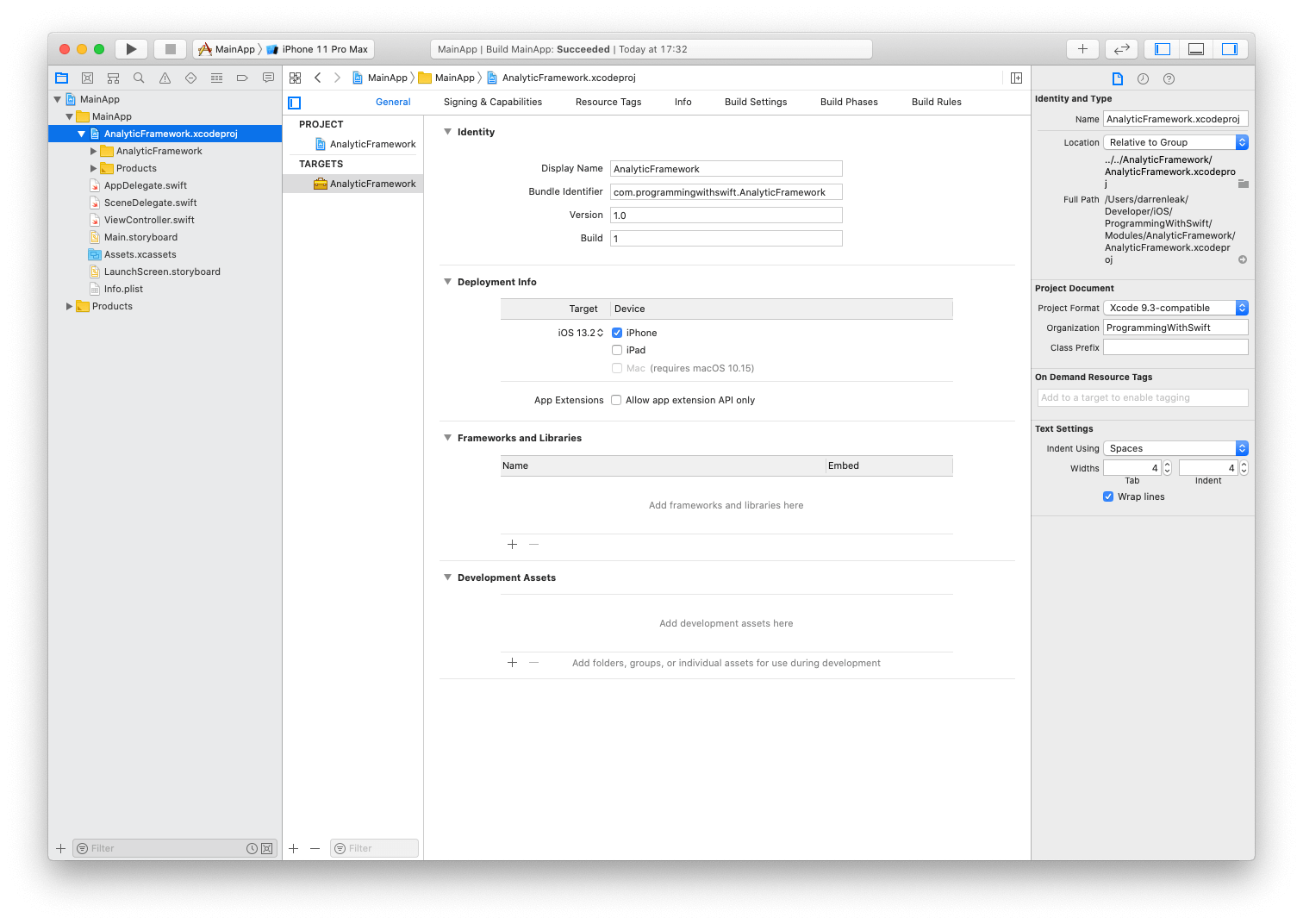Open the Report navigator
The height and width of the screenshot is (924, 1303).
point(268,78)
